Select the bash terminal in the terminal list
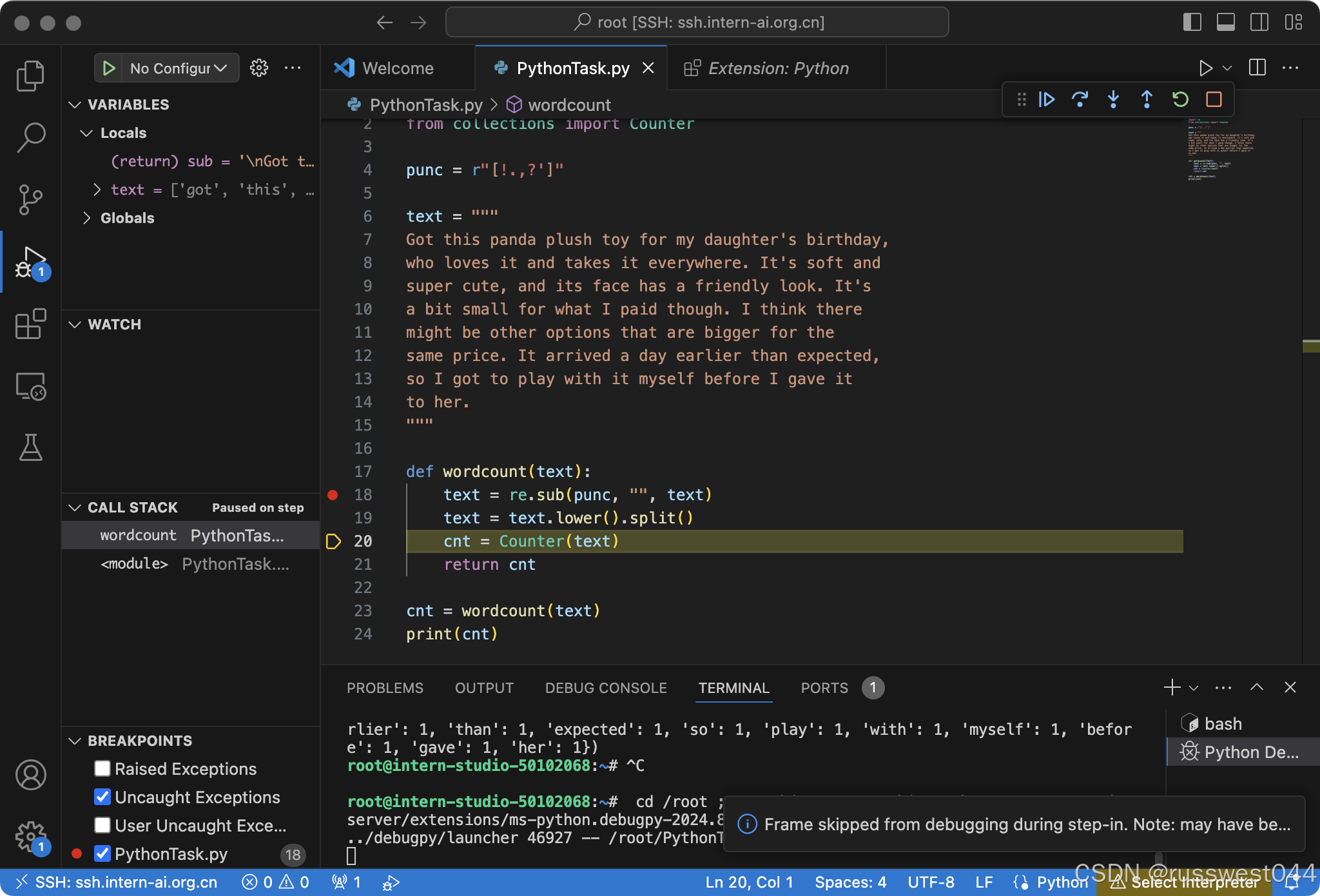 pos(1223,723)
